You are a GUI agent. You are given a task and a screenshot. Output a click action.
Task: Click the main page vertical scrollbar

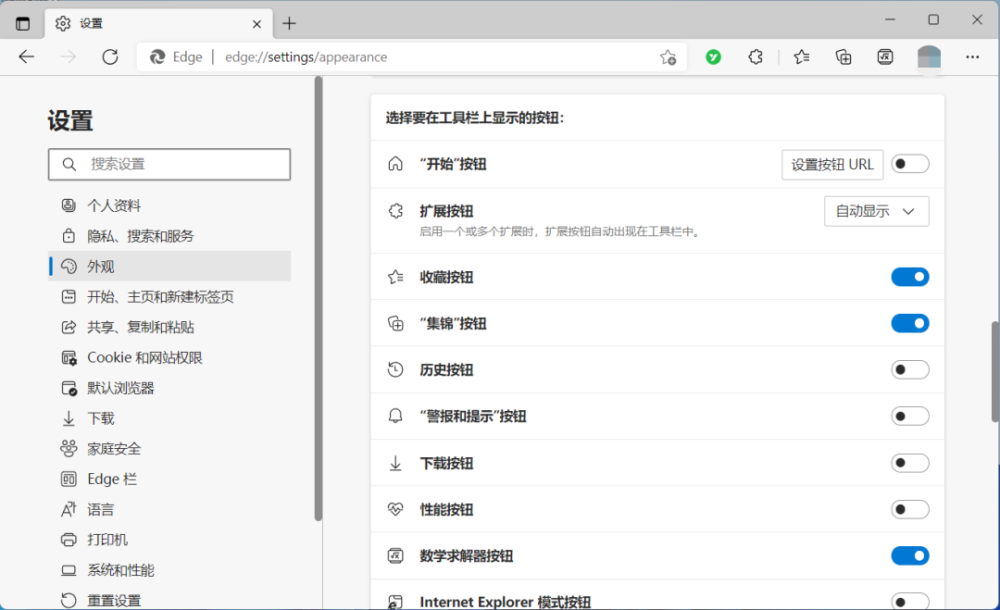coord(995,371)
